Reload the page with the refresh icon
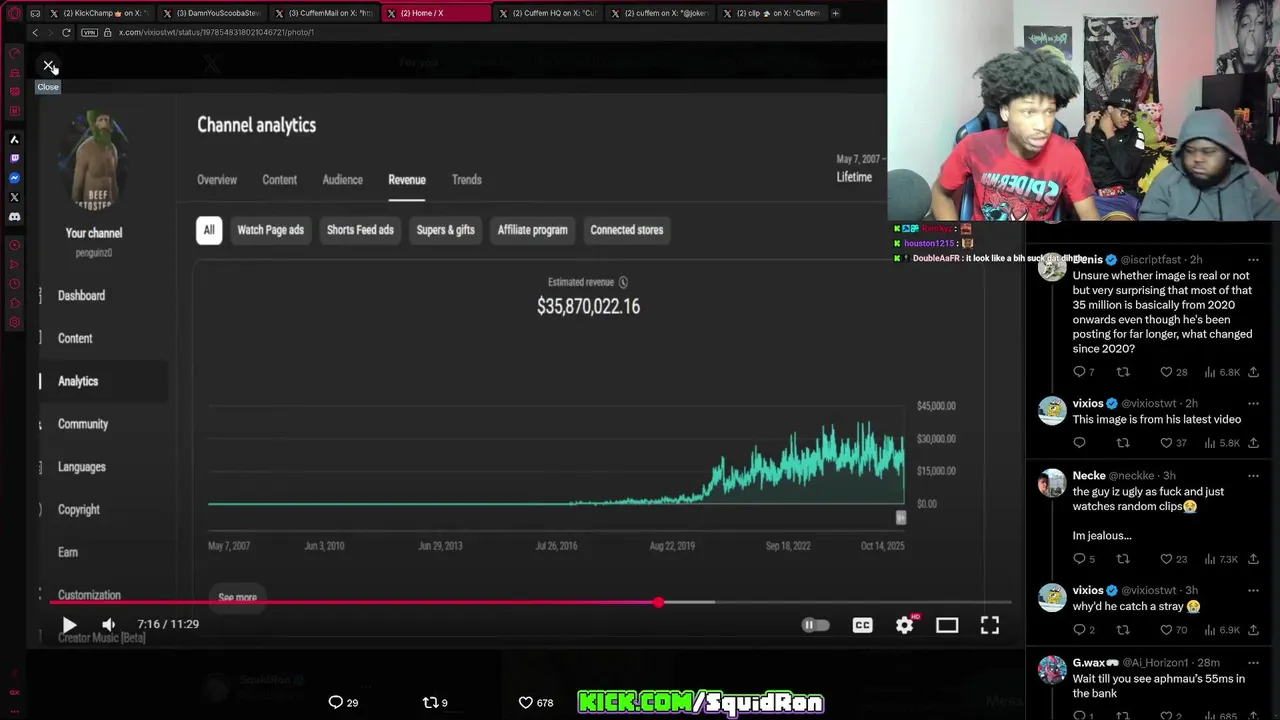The width and height of the screenshot is (1280, 720). click(x=66, y=32)
